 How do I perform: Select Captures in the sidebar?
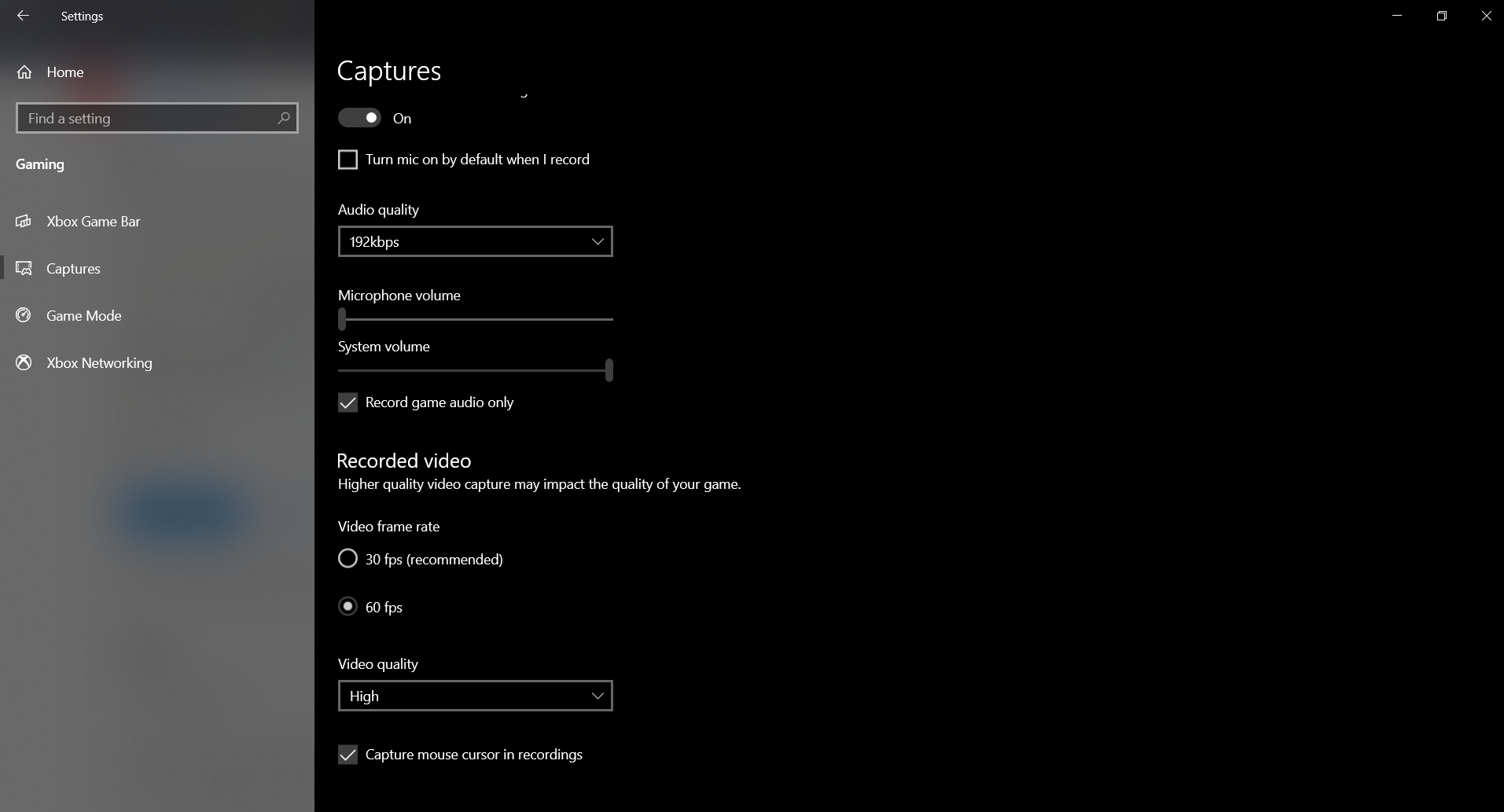point(157,268)
